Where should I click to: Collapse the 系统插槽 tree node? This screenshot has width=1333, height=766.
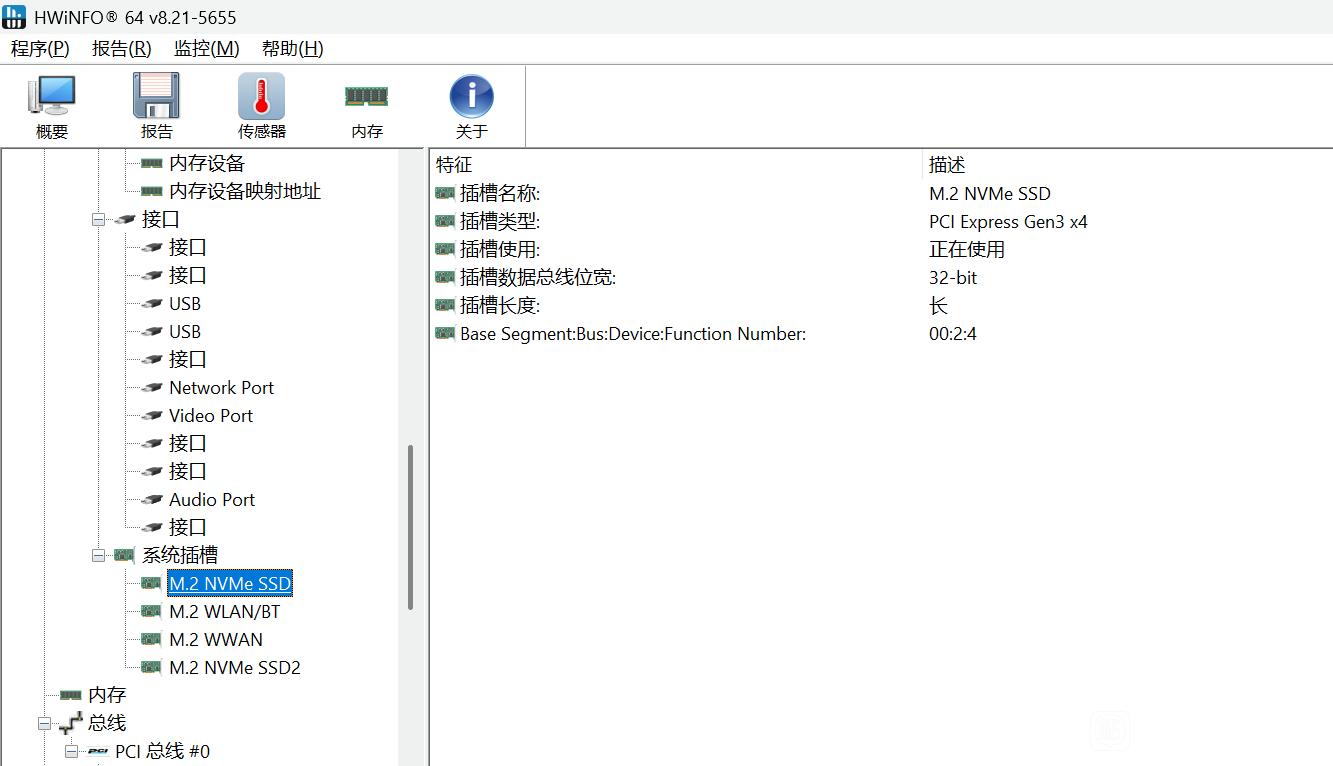tap(99, 556)
